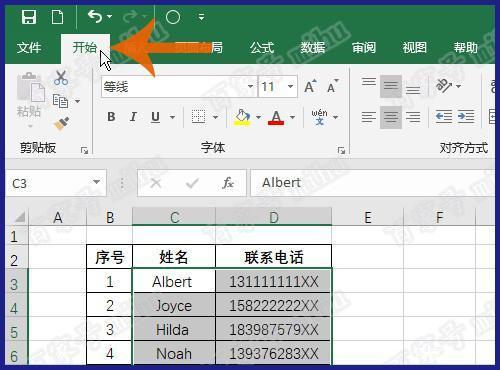This screenshot has height=370, width=500.
Task: Increase font size with large A icon
Action: point(311,87)
